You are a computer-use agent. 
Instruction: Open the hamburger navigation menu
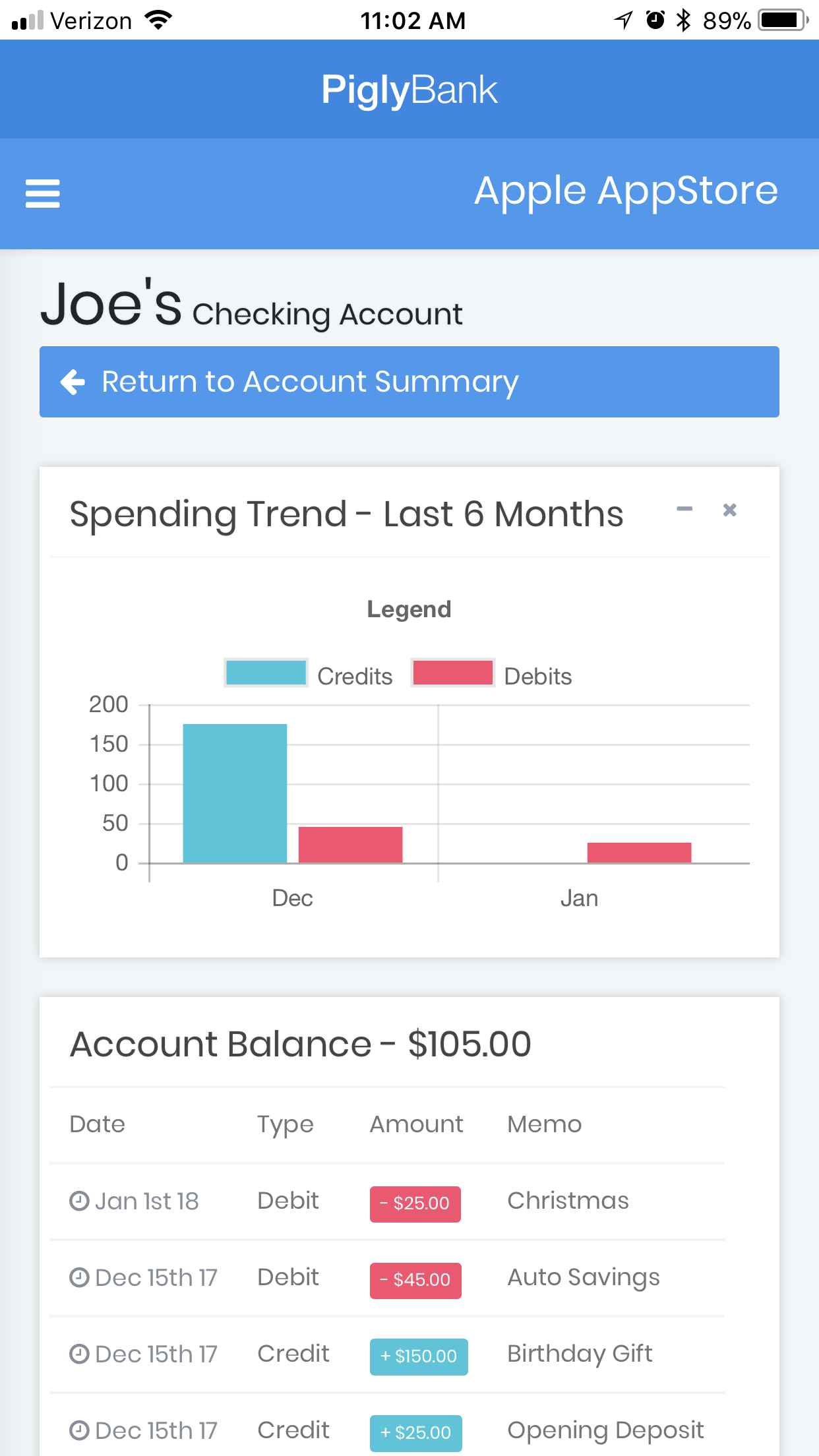point(43,193)
